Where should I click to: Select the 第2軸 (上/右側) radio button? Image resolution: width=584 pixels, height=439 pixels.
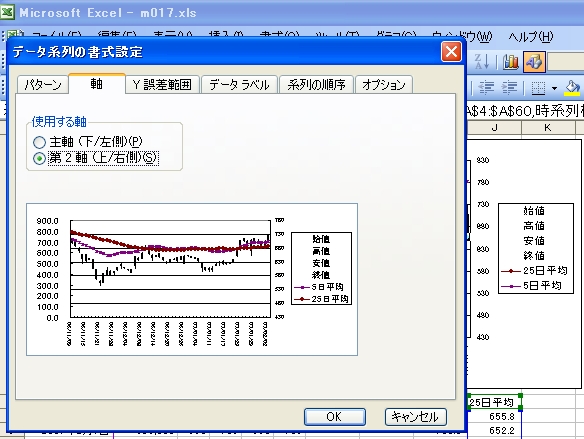click(39, 158)
